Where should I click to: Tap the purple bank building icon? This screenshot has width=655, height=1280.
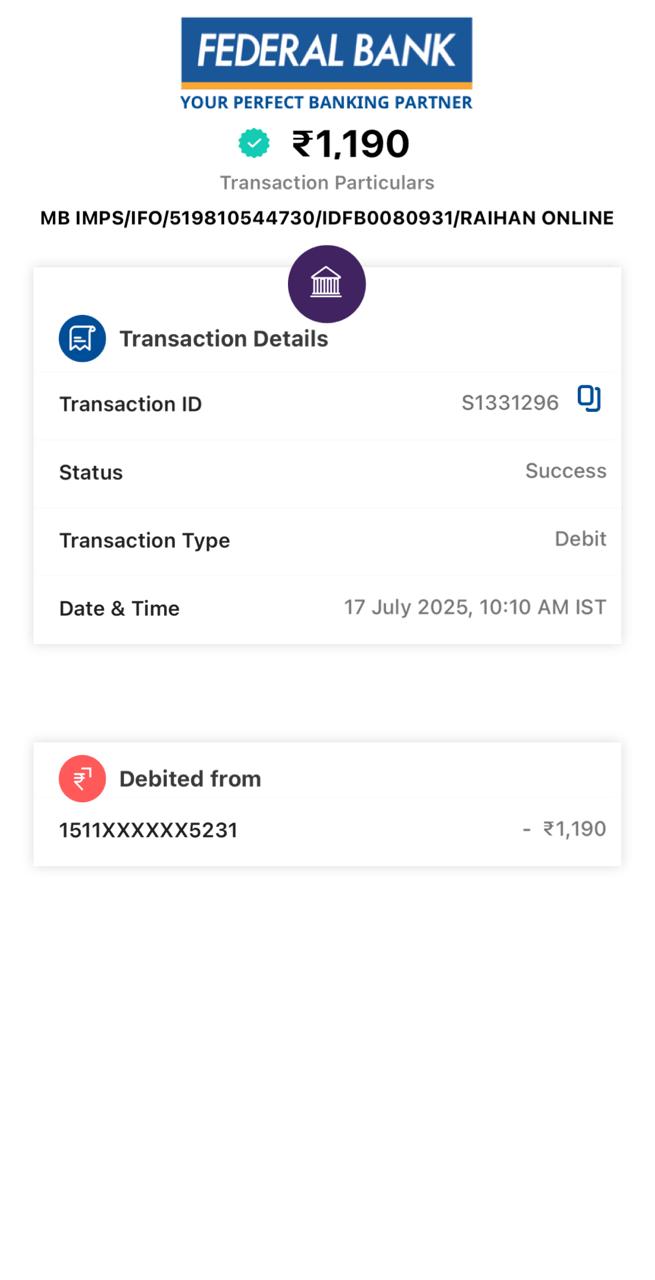click(x=327, y=284)
